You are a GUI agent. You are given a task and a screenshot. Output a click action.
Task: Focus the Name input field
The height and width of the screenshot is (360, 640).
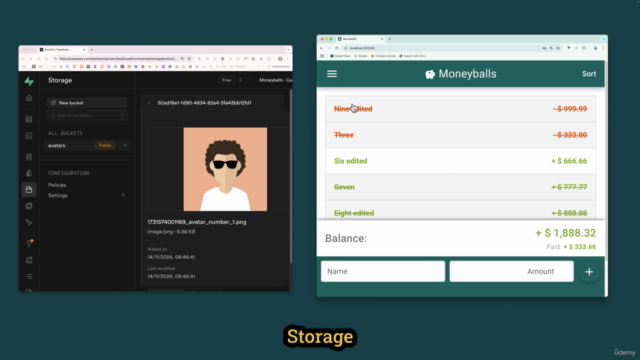[x=383, y=271]
